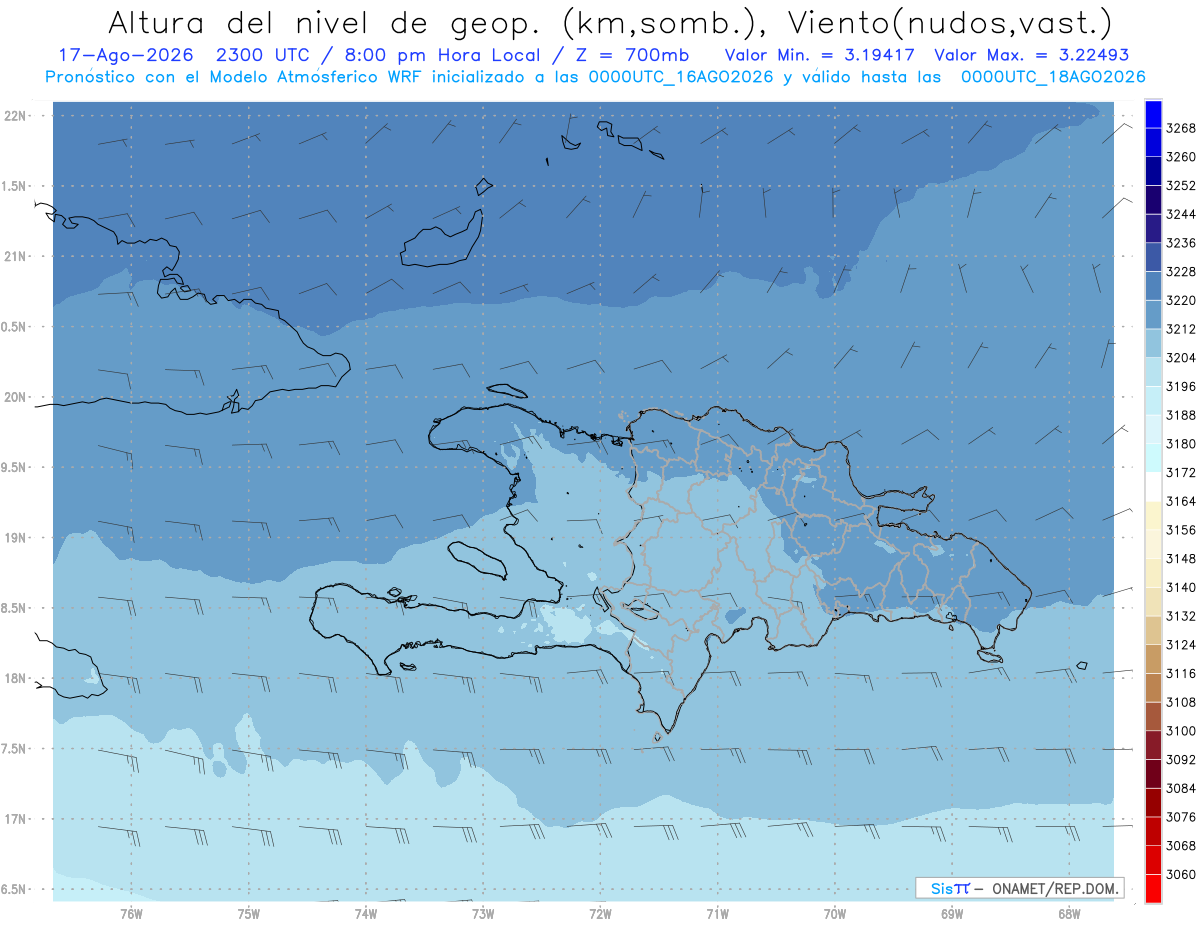Click the colorbar value '3132'

[1181, 616]
